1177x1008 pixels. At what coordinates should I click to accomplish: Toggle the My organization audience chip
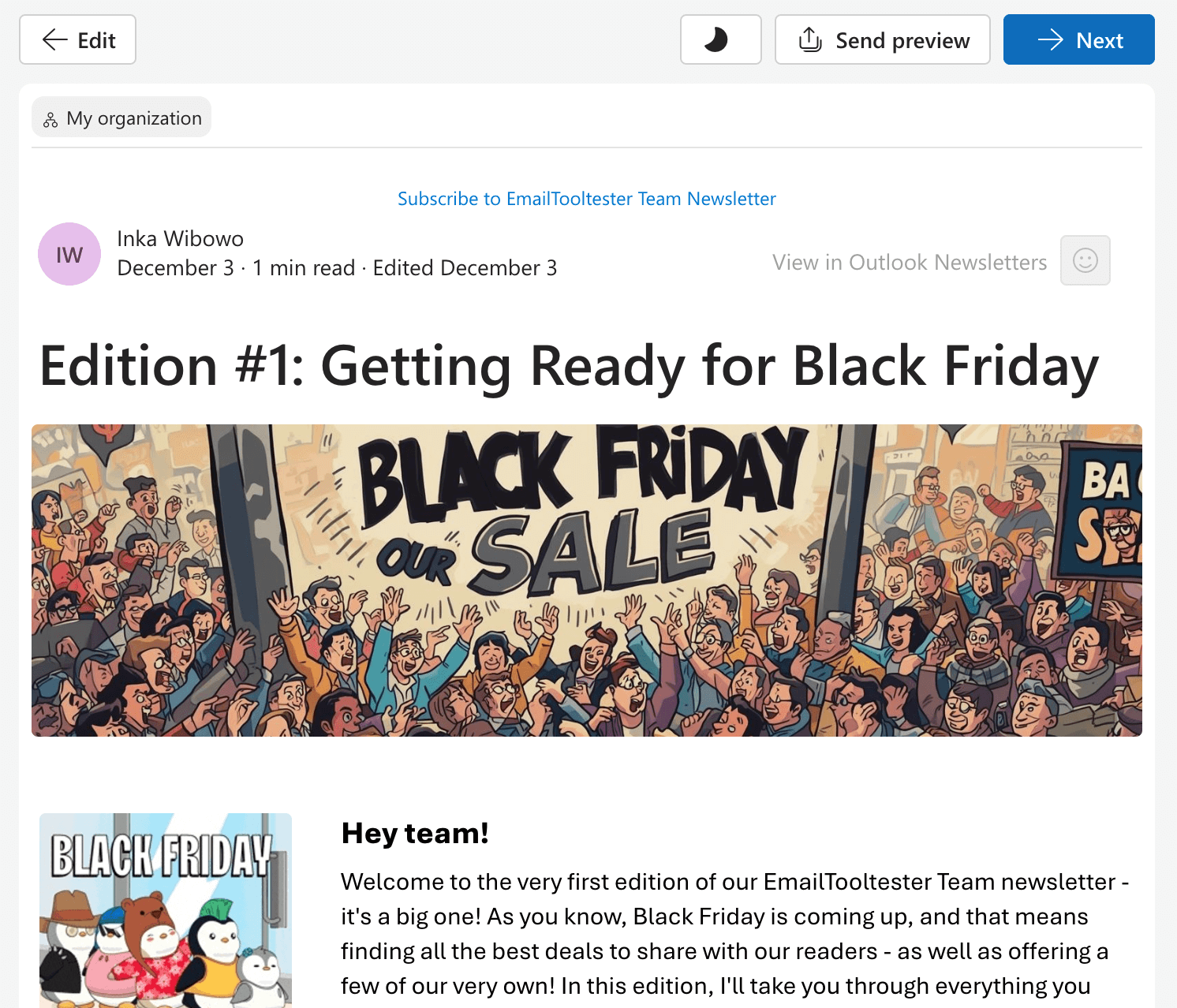point(121,117)
